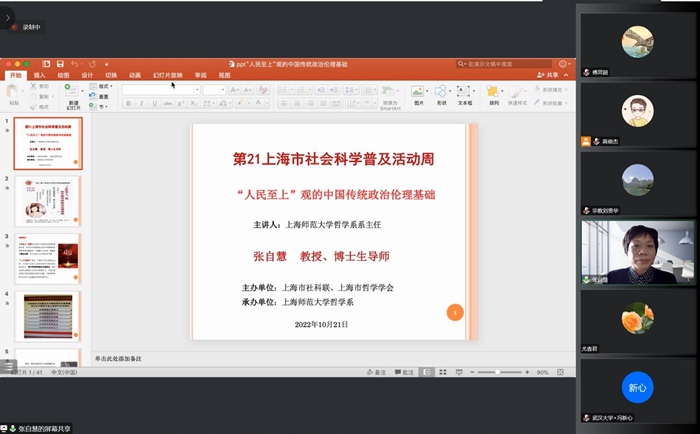Open the 插入 ribbon tab

pos(40,75)
